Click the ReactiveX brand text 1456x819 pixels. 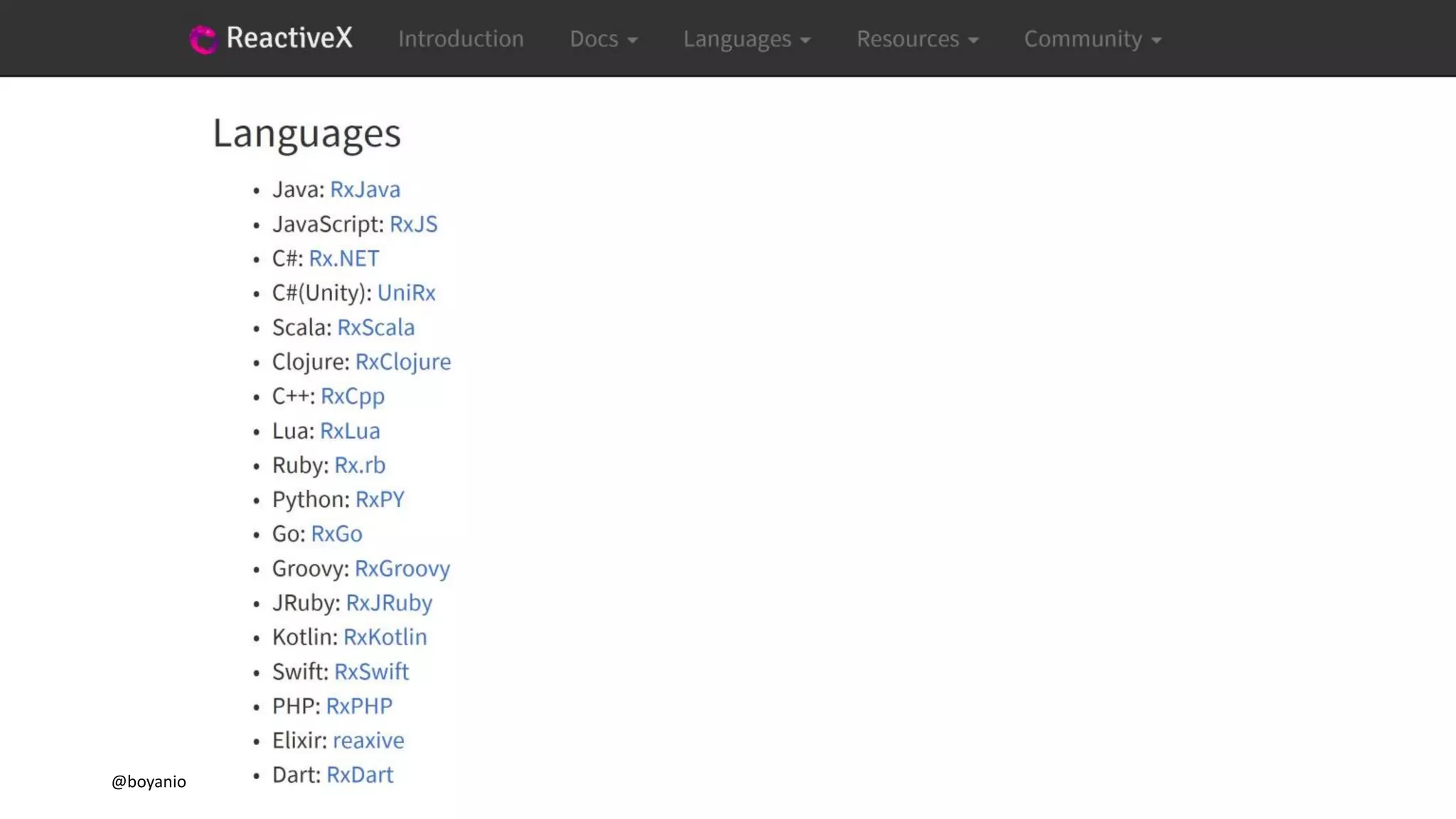pyautogui.click(x=289, y=38)
